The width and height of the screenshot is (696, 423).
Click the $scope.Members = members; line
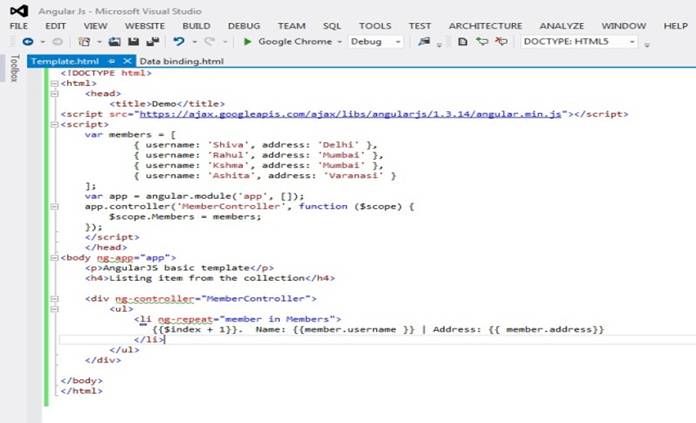coord(185,217)
